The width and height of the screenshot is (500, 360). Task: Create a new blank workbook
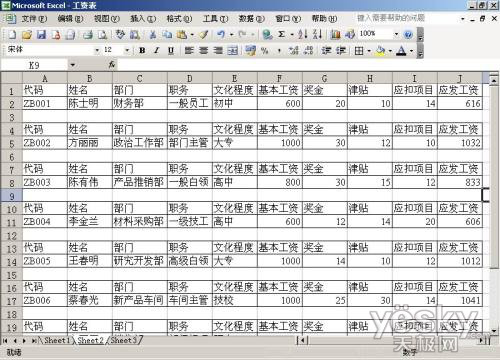(x=12, y=35)
